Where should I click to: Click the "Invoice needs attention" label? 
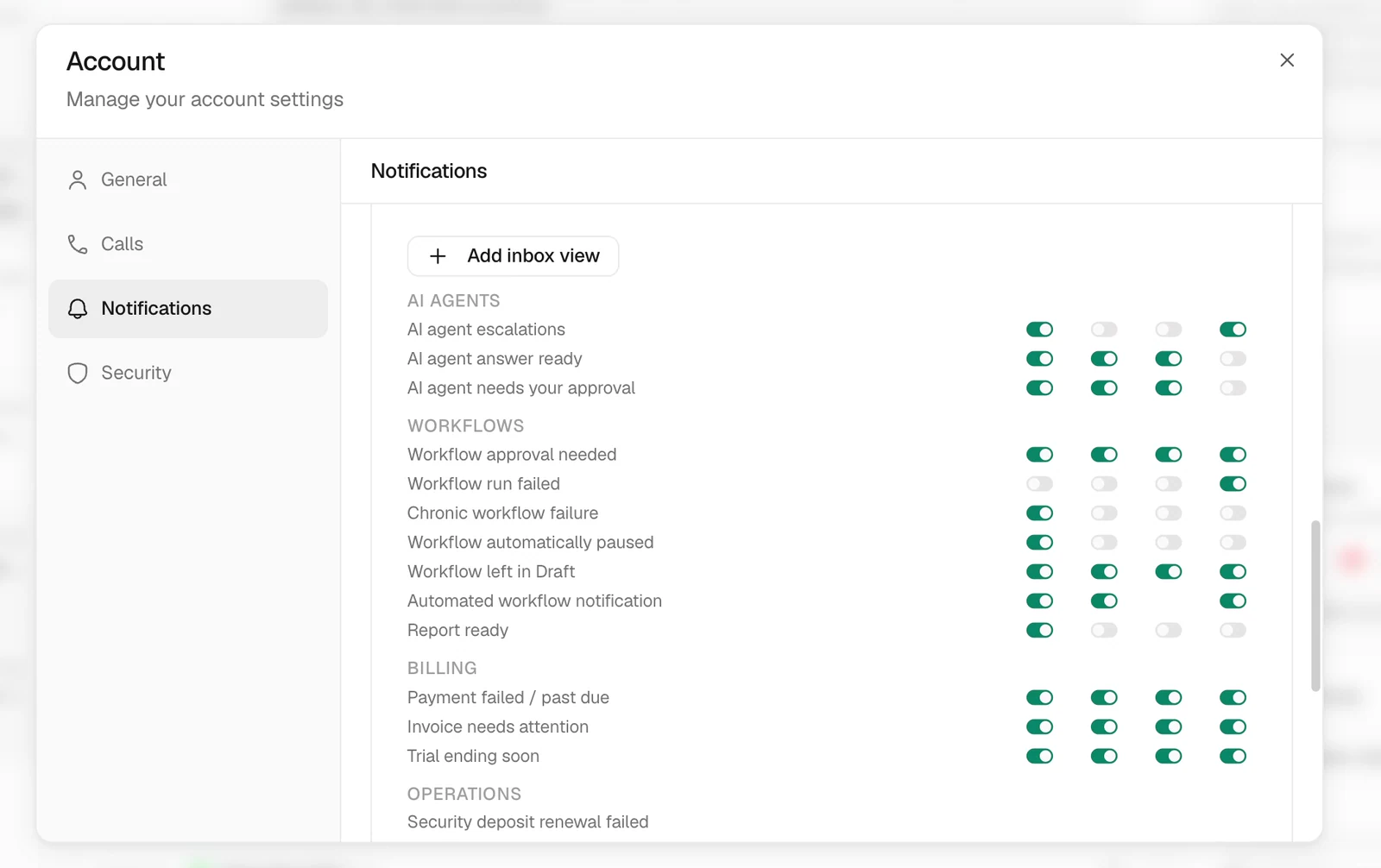point(498,727)
